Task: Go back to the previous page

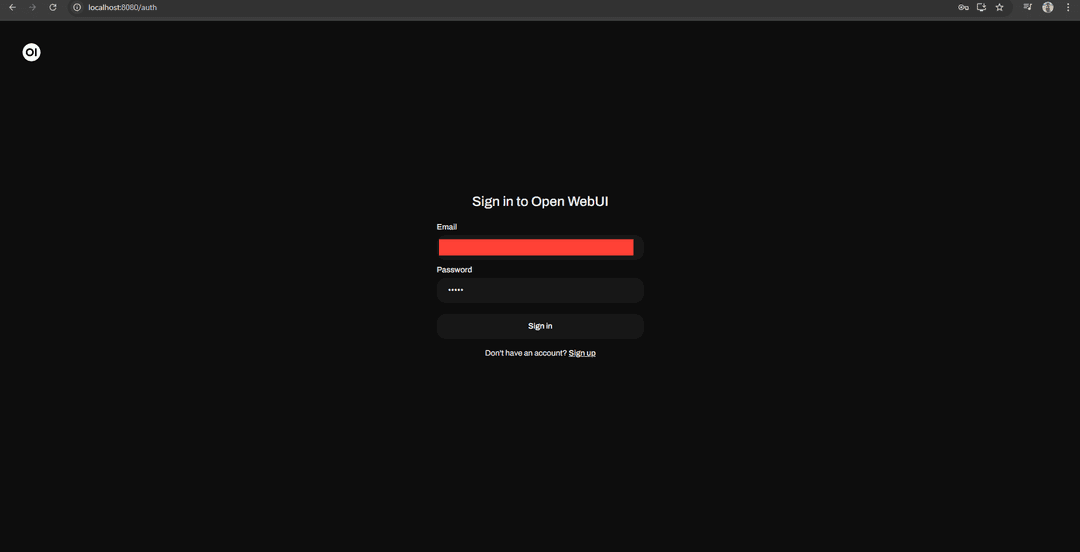Action: (x=12, y=7)
